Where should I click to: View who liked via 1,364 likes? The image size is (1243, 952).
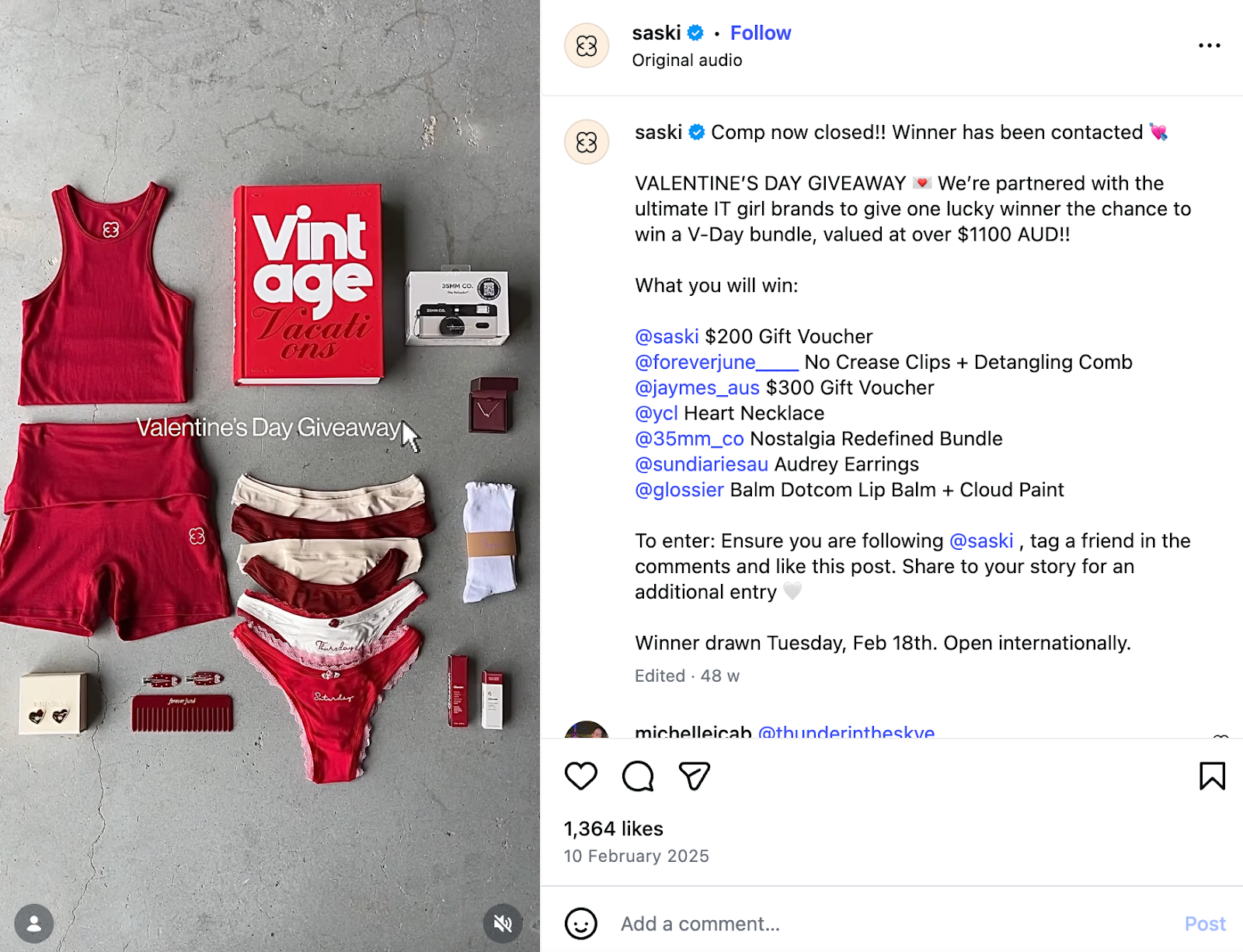pyautogui.click(x=613, y=828)
